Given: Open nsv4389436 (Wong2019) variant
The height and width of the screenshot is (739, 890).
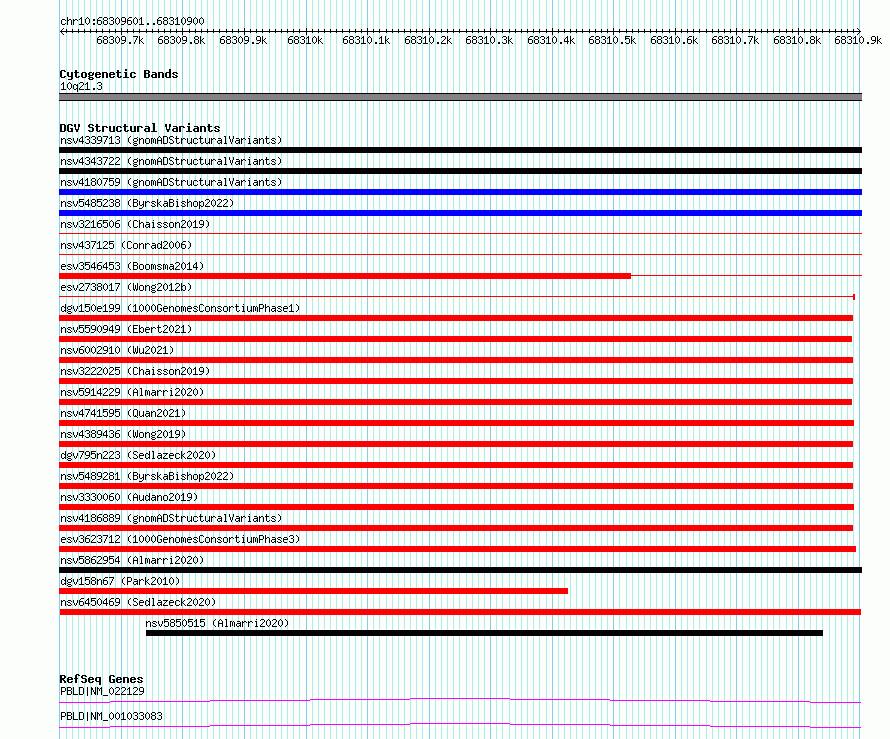Looking at the screenshot, I should 123,434.
